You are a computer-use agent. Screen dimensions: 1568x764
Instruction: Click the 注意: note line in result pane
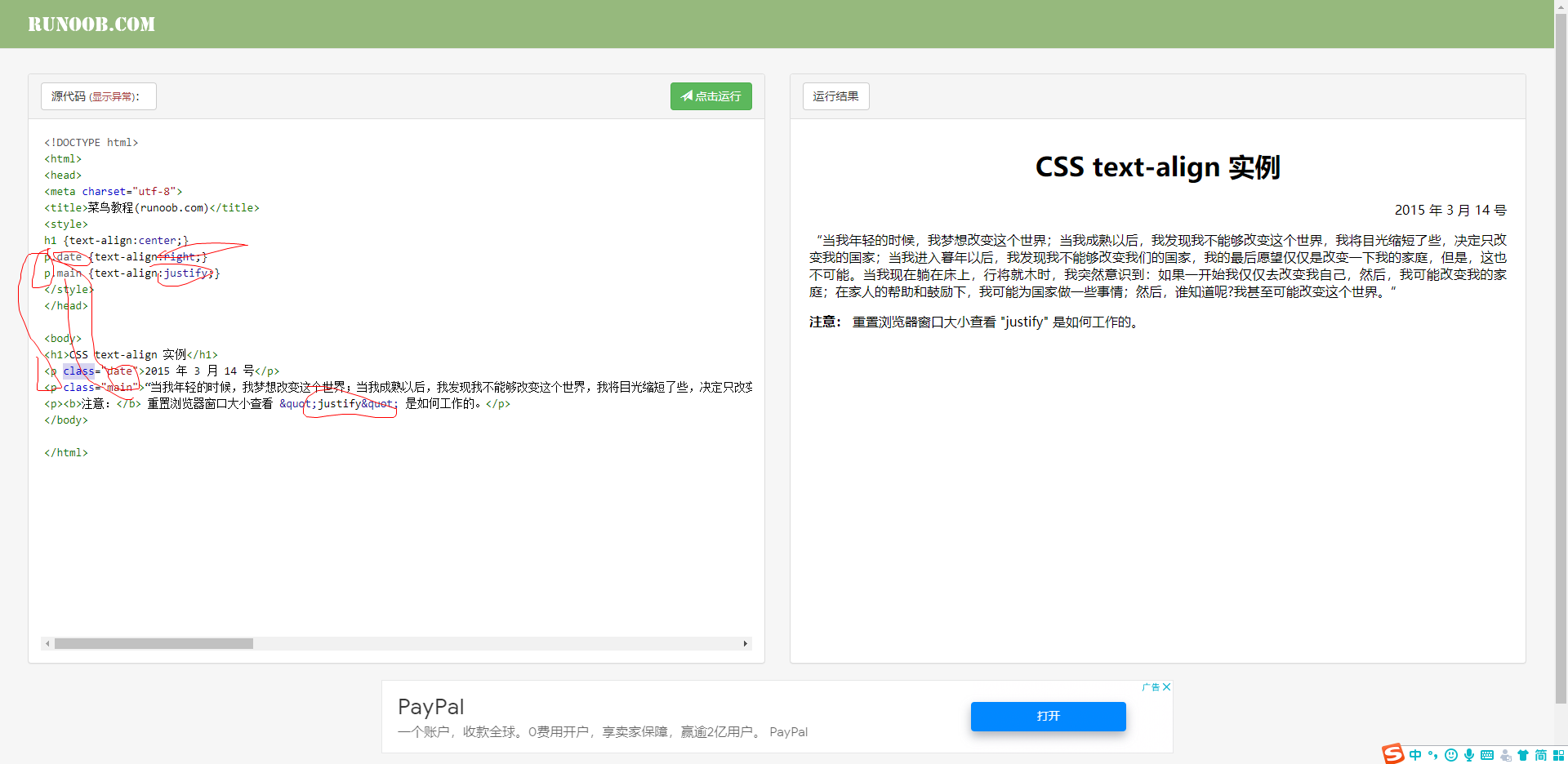click(x=977, y=322)
